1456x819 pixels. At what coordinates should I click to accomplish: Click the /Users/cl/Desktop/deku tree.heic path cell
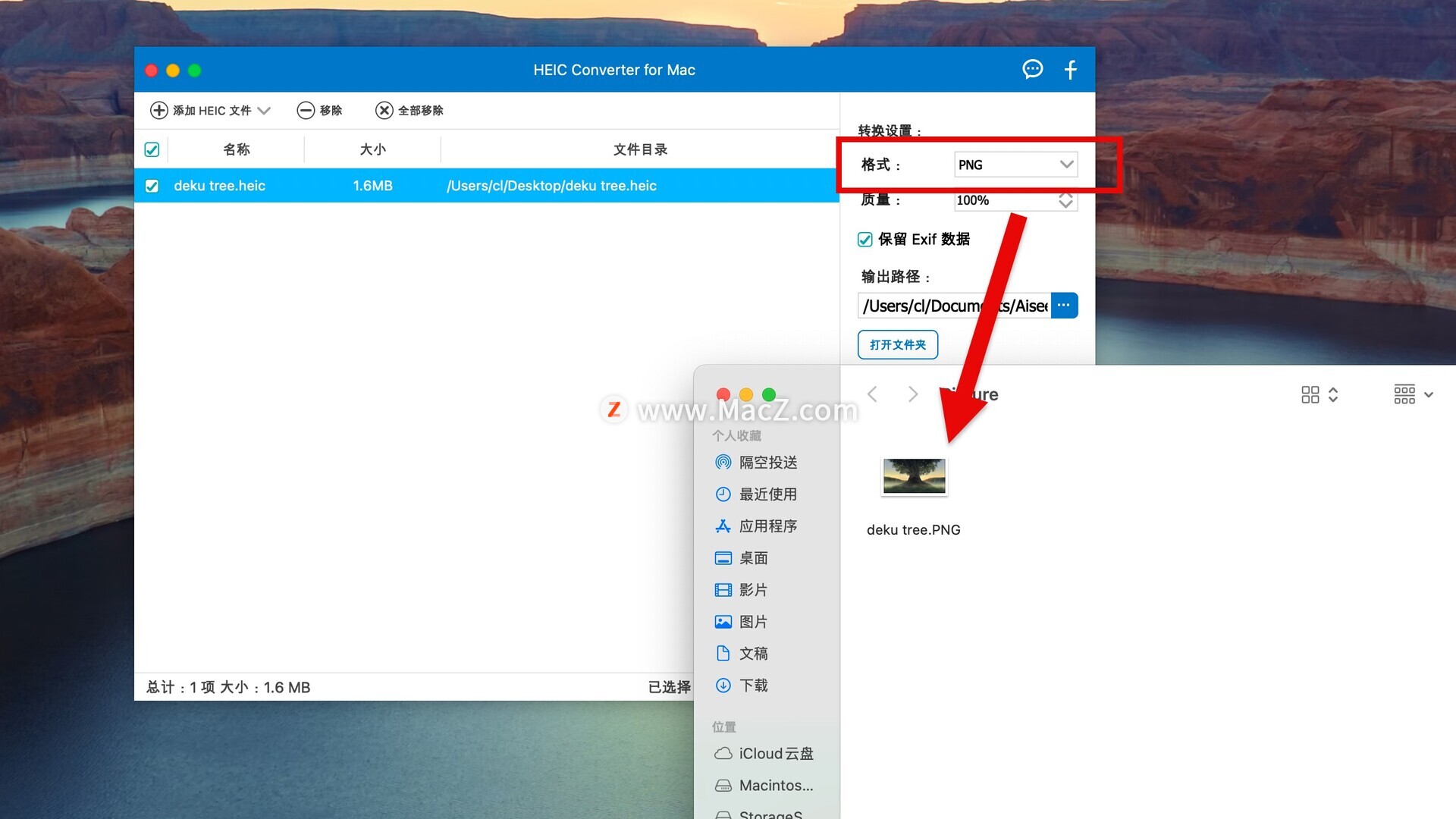click(x=551, y=186)
